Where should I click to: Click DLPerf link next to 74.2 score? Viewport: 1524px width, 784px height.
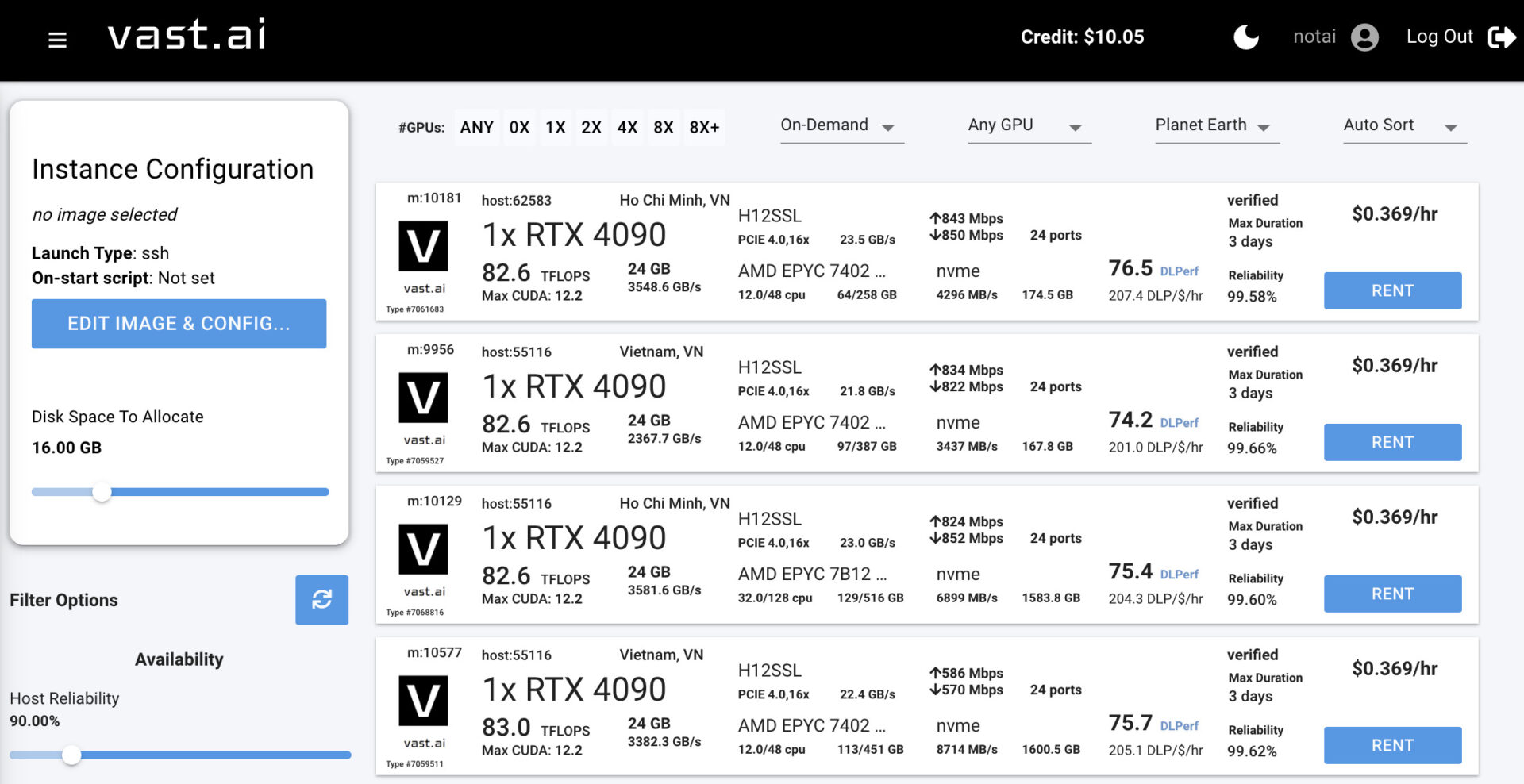point(1179,423)
